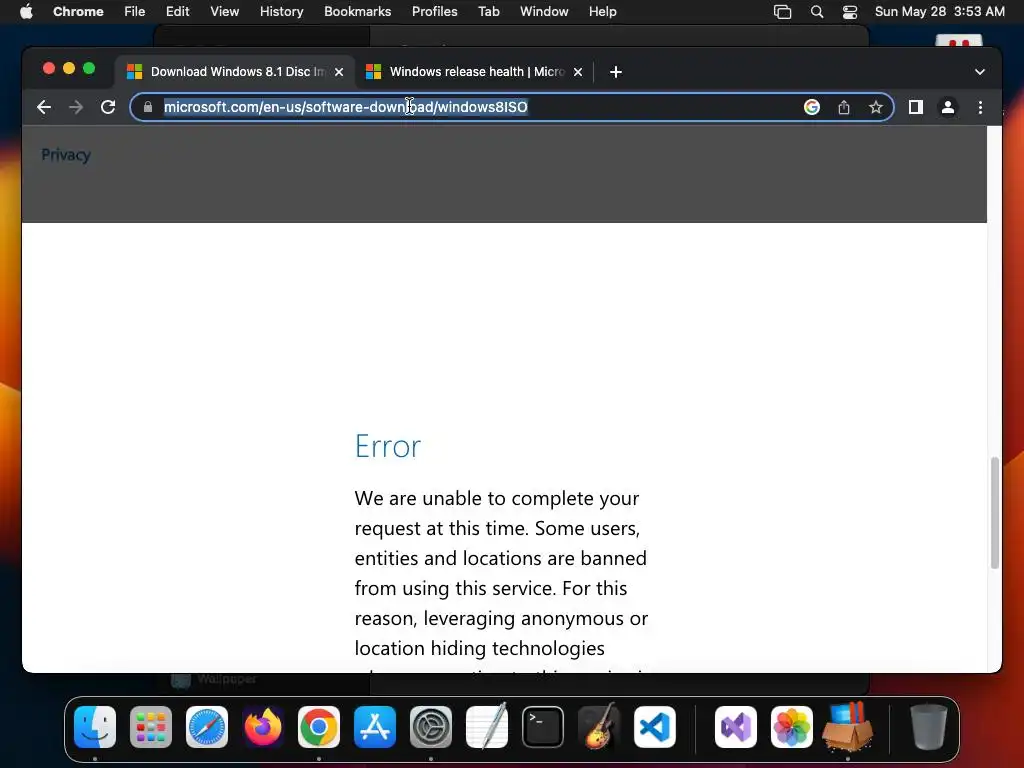Open the Windows box app in the Dock

(x=848, y=727)
